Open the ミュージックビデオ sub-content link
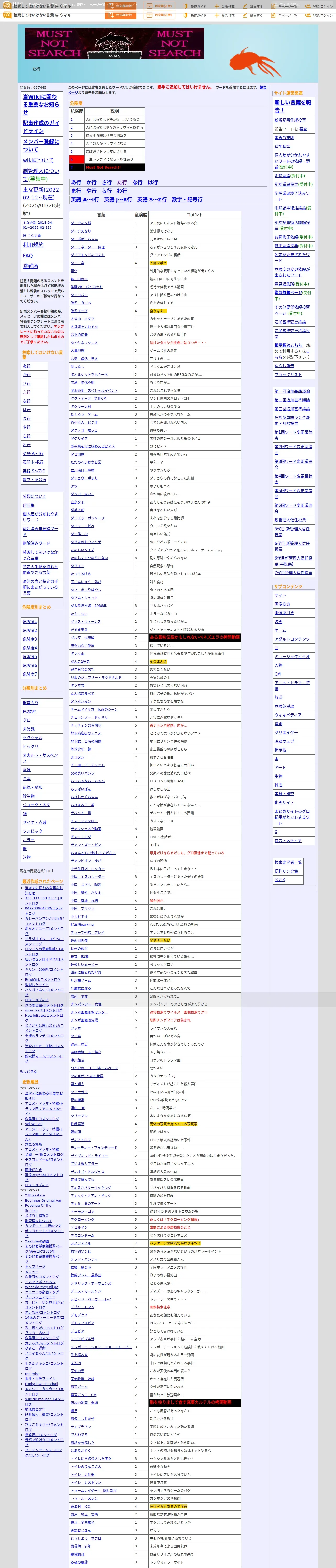 point(292,656)
